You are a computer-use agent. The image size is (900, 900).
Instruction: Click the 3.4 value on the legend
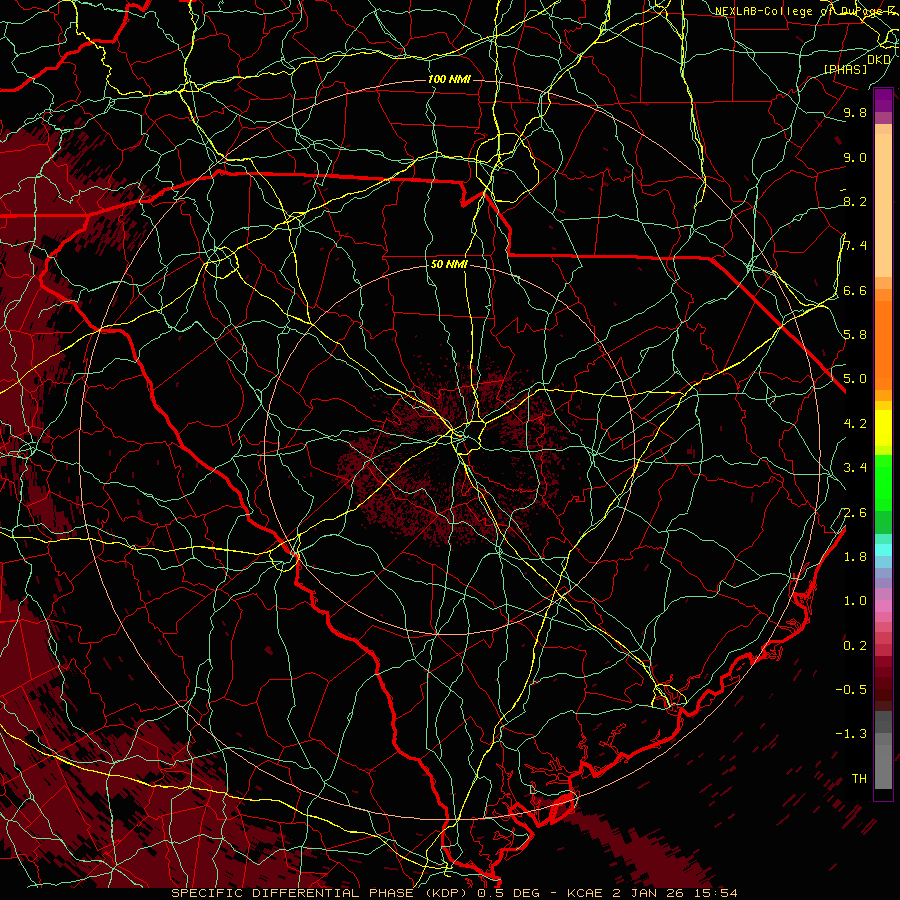click(855, 468)
